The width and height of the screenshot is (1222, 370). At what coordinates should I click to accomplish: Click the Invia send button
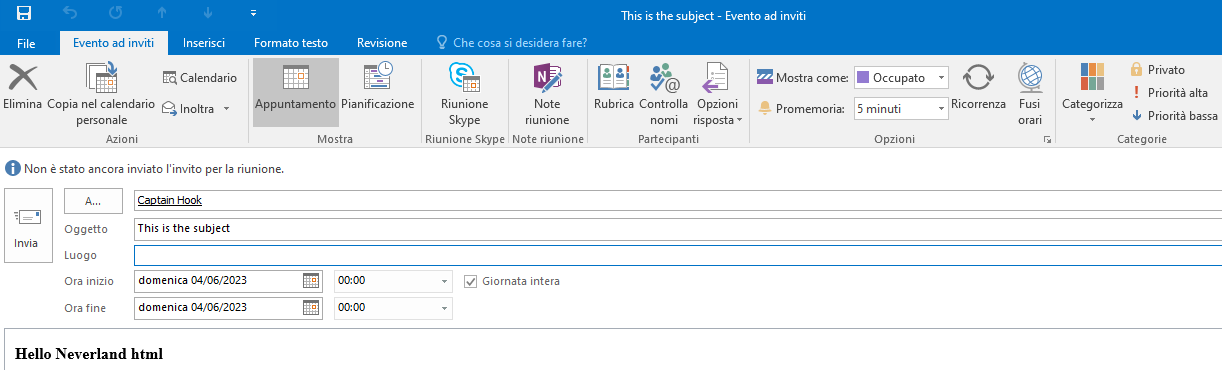tap(26, 225)
